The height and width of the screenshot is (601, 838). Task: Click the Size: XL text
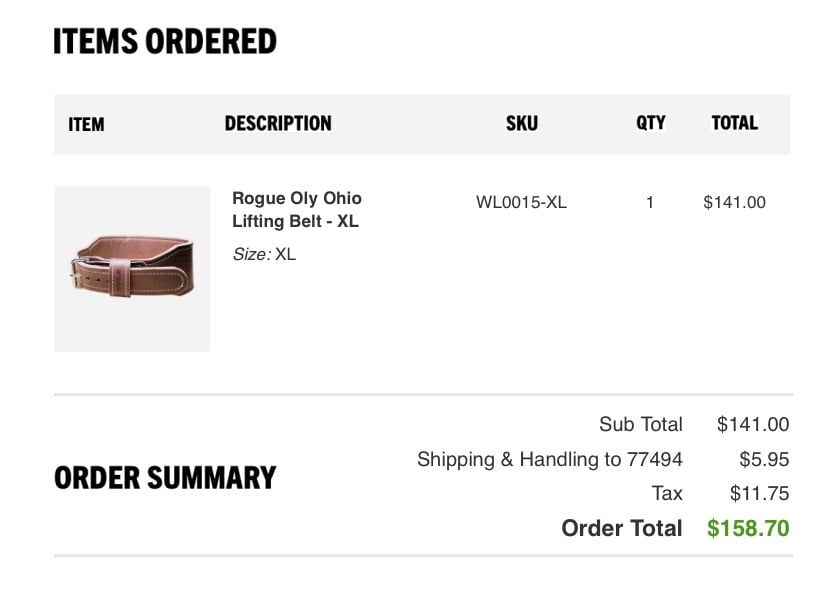[264, 254]
